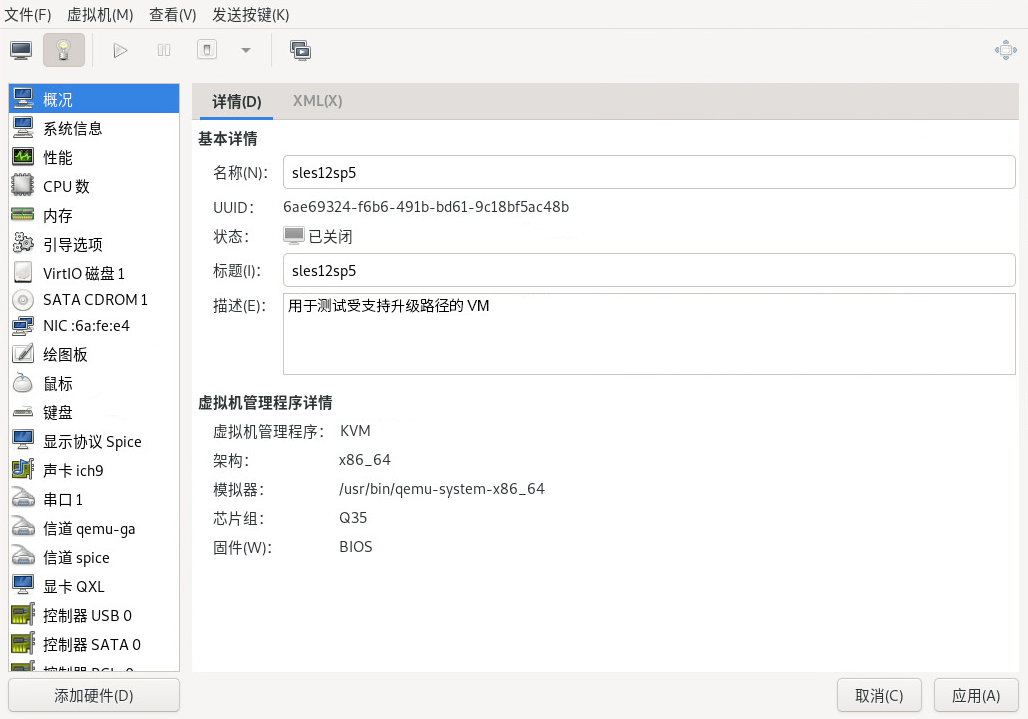The width and height of the screenshot is (1028, 719).
Task: Click the 添加硬件(D) button
Action: pyautogui.click(x=94, y=695)
